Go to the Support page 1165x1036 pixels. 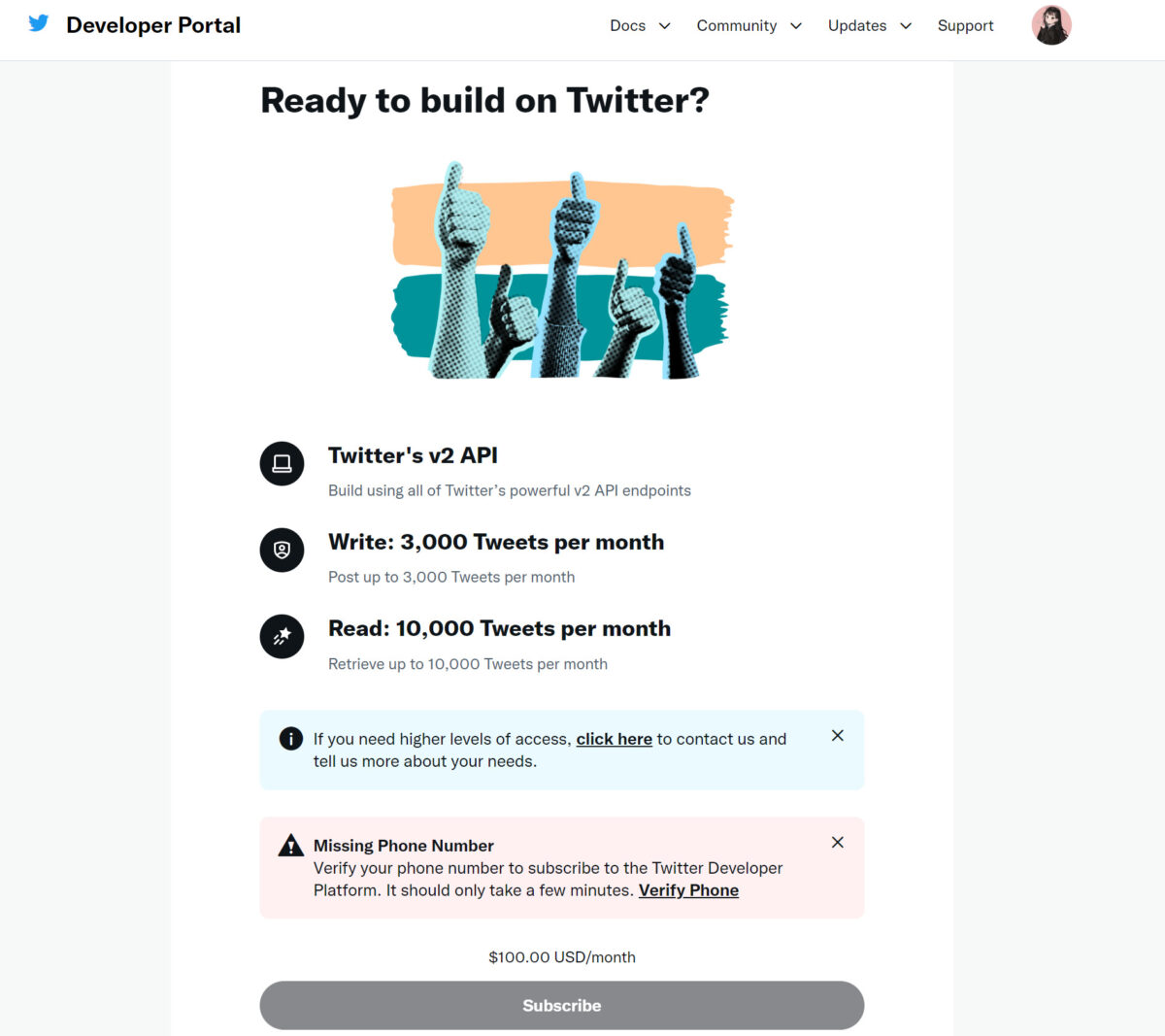pyautogui.click(x=965, y=25)
